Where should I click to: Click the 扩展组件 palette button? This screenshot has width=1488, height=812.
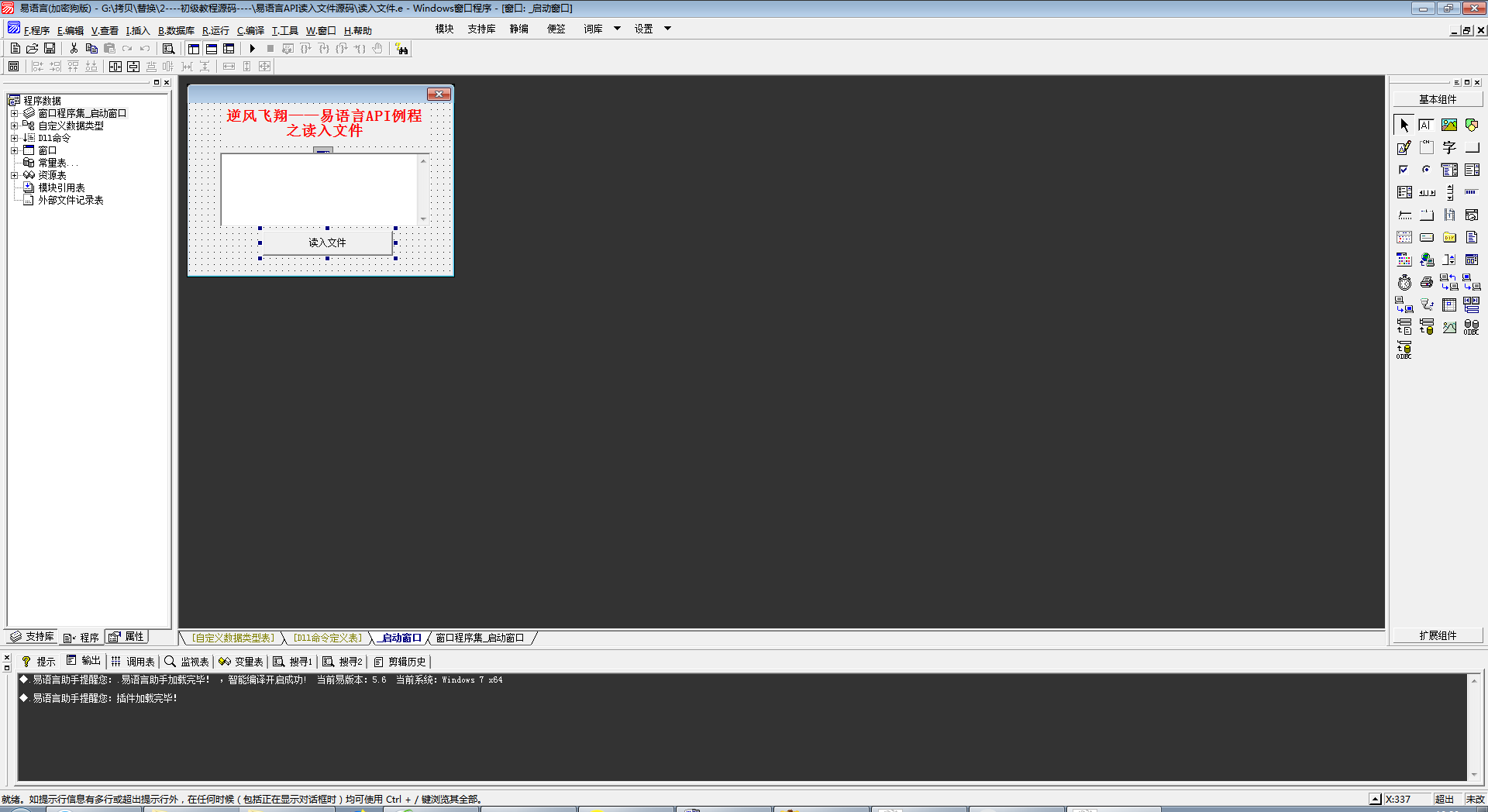coord(1438,635)
